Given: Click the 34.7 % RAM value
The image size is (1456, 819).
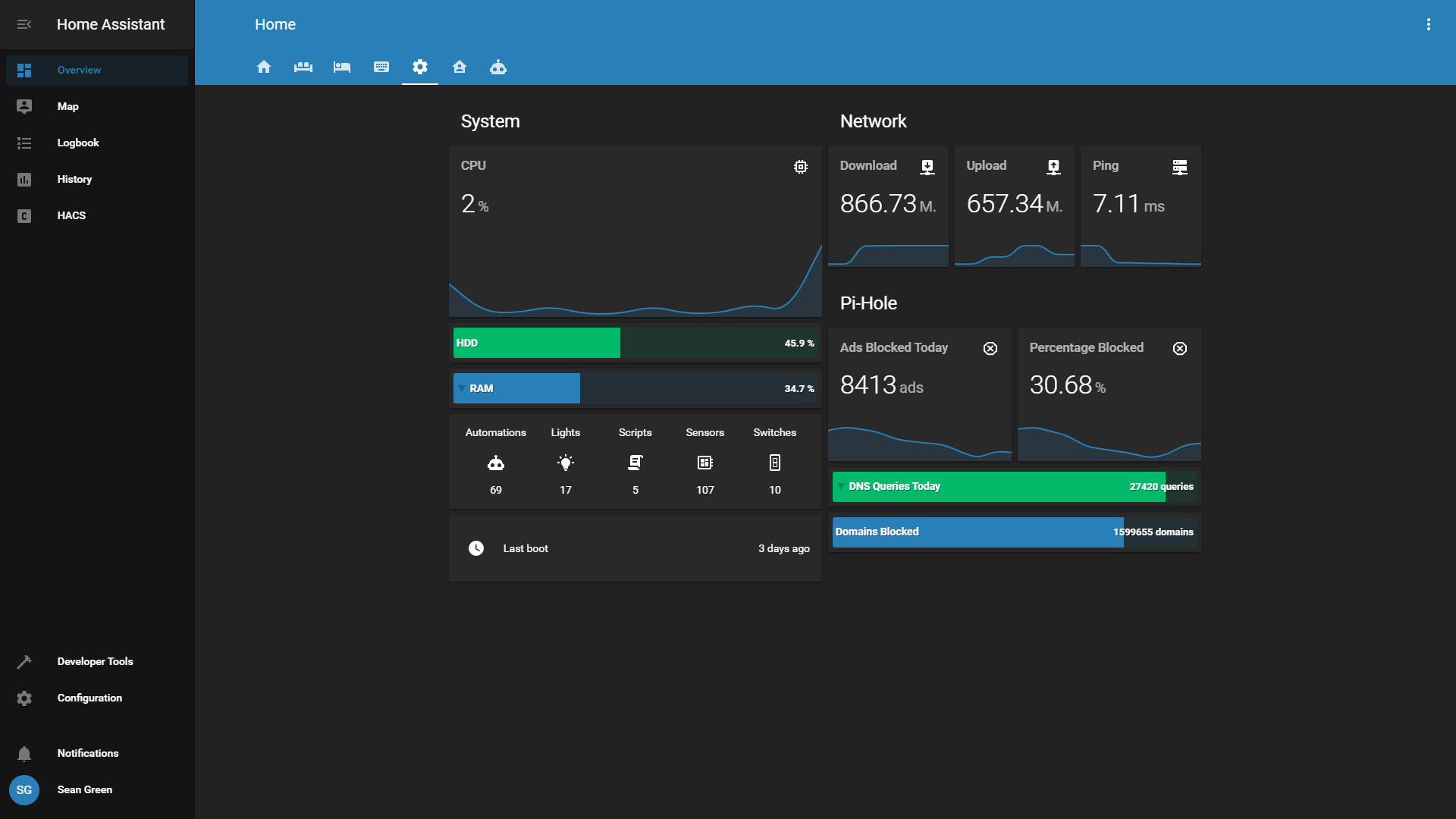Looking at the screenshot, I should point(799,388).
